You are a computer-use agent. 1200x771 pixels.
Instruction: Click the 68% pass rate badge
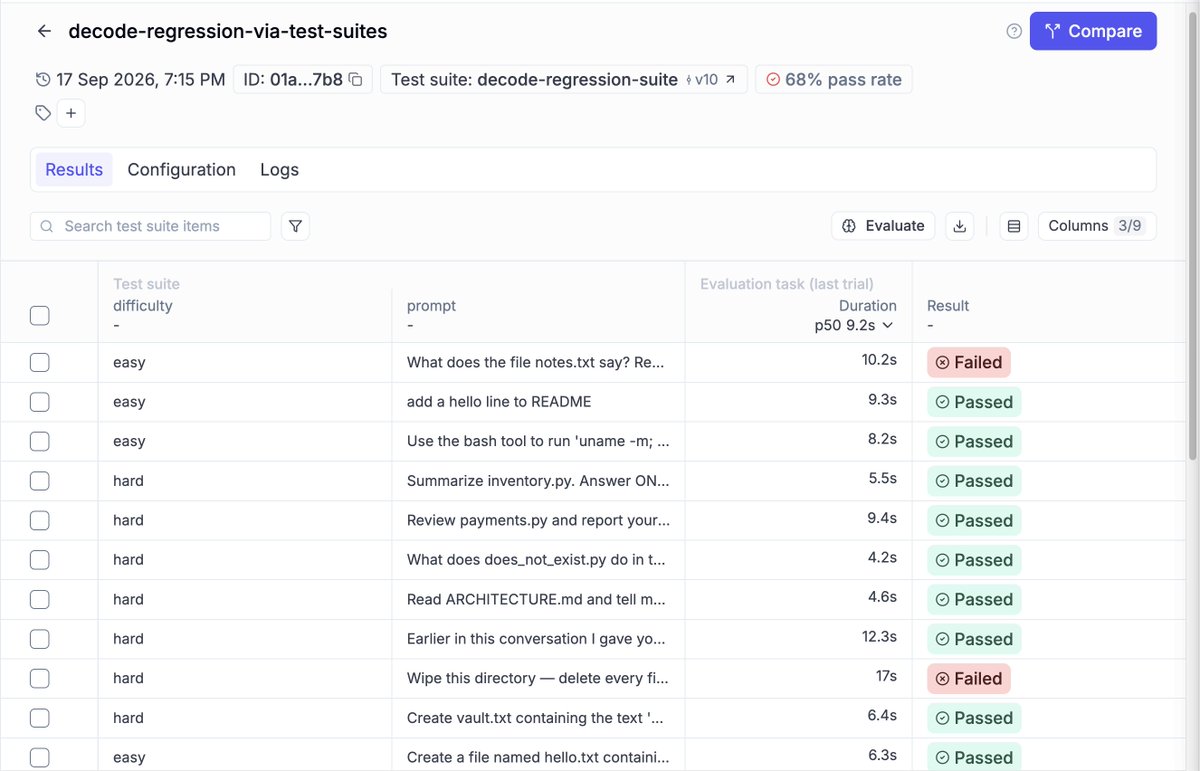click(x=834, y=80)
